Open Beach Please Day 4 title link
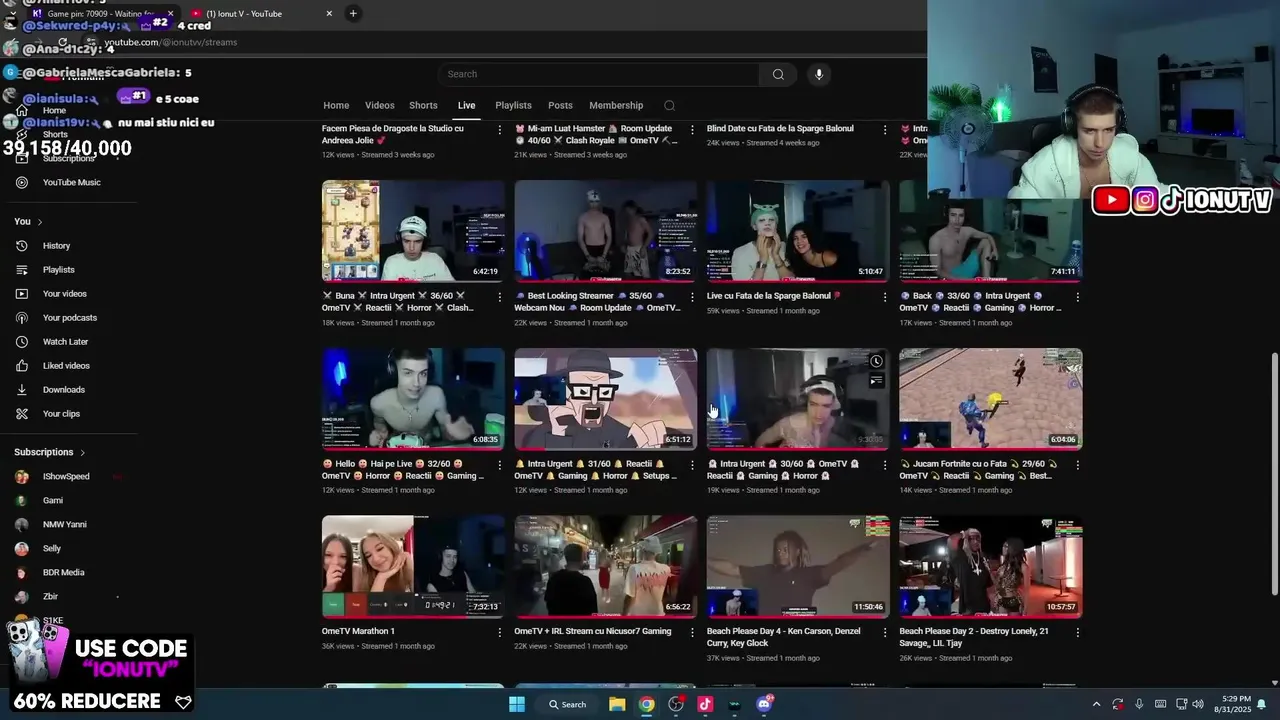This screenshot has height=720, width=1280. (783, 637)
